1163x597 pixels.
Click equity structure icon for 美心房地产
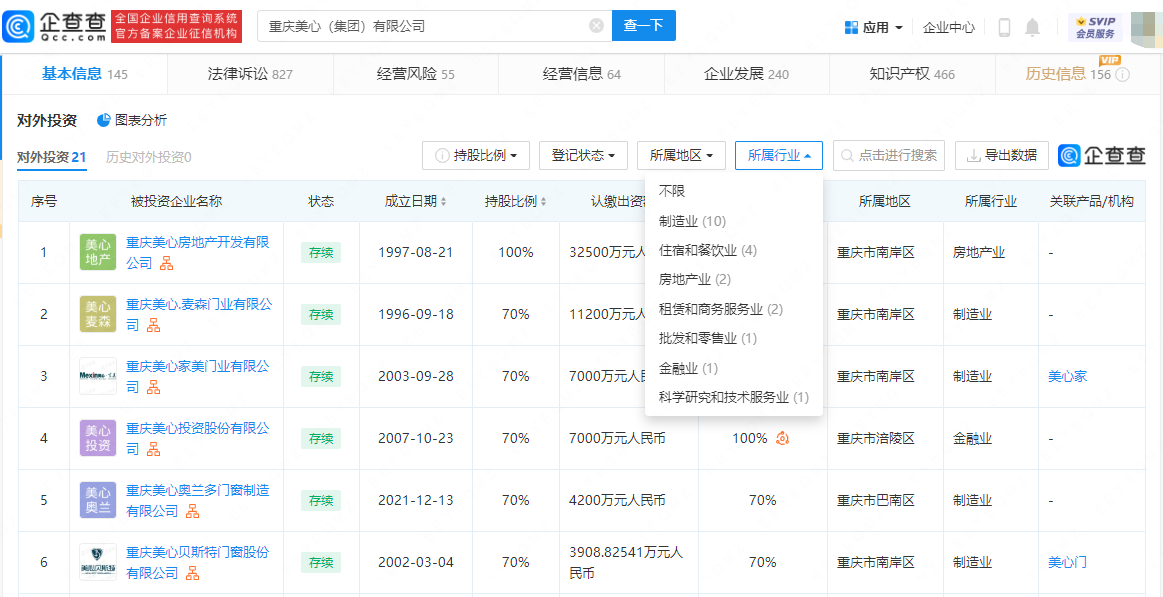(167, 264)
